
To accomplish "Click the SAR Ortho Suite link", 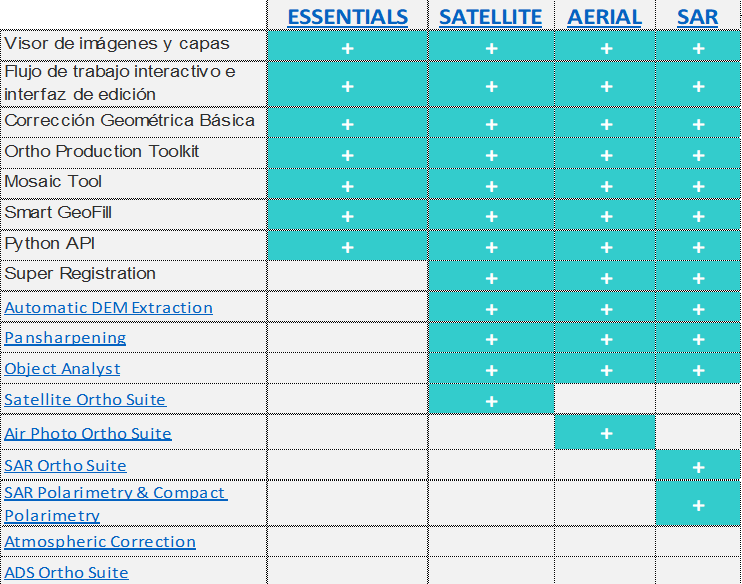I will pyautogui.click(x=65, y=466).
